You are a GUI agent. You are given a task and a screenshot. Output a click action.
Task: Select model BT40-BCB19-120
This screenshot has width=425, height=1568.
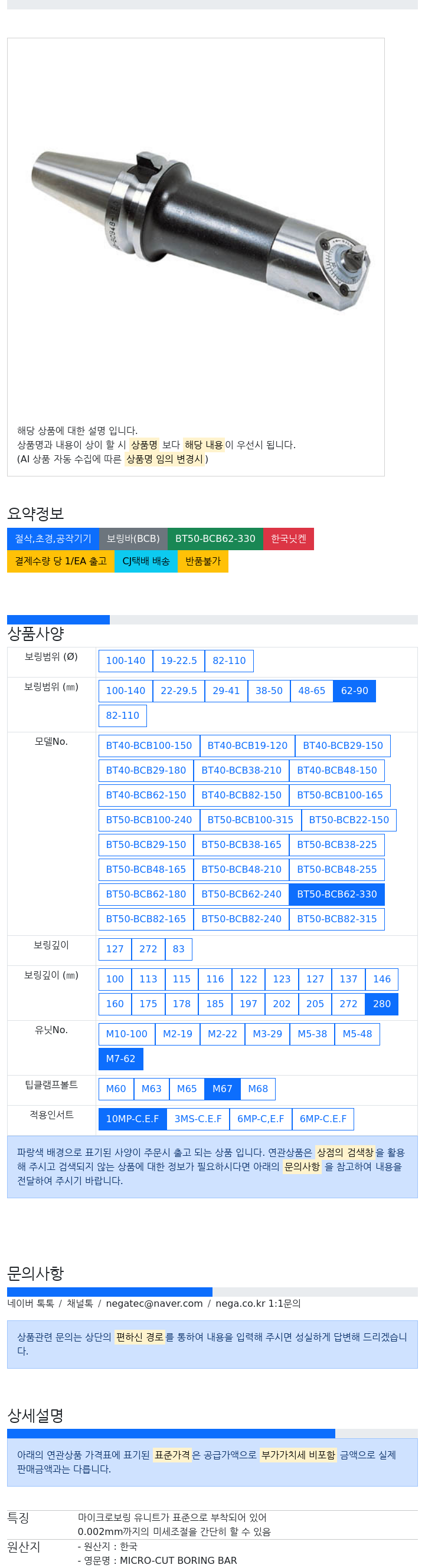(247, 745)
